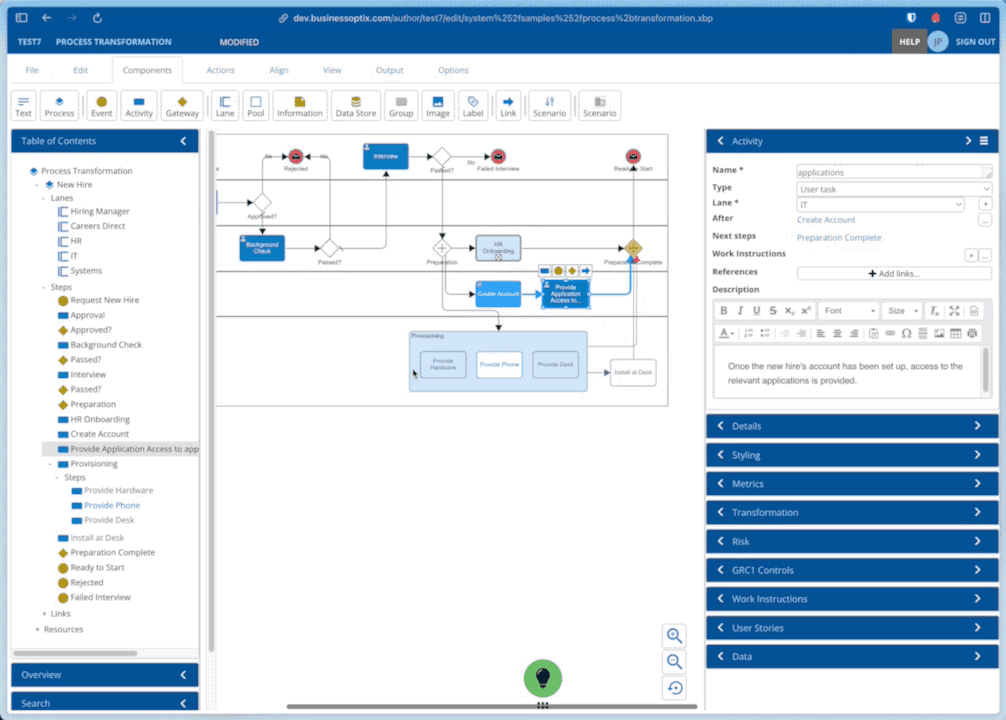Expand the Styling panel section

pos(851,455)
